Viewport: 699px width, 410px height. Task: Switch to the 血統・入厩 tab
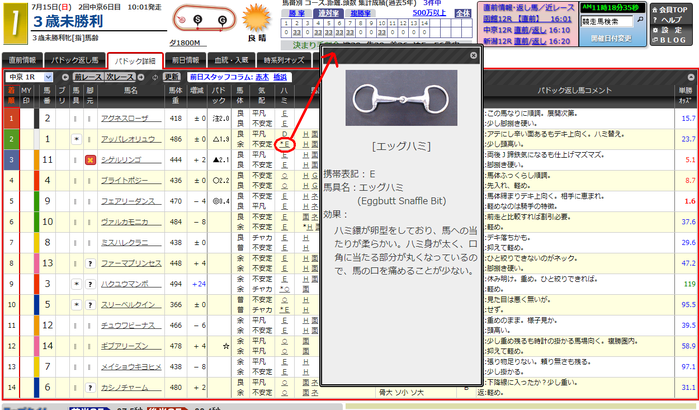click(x=231, y=60)
